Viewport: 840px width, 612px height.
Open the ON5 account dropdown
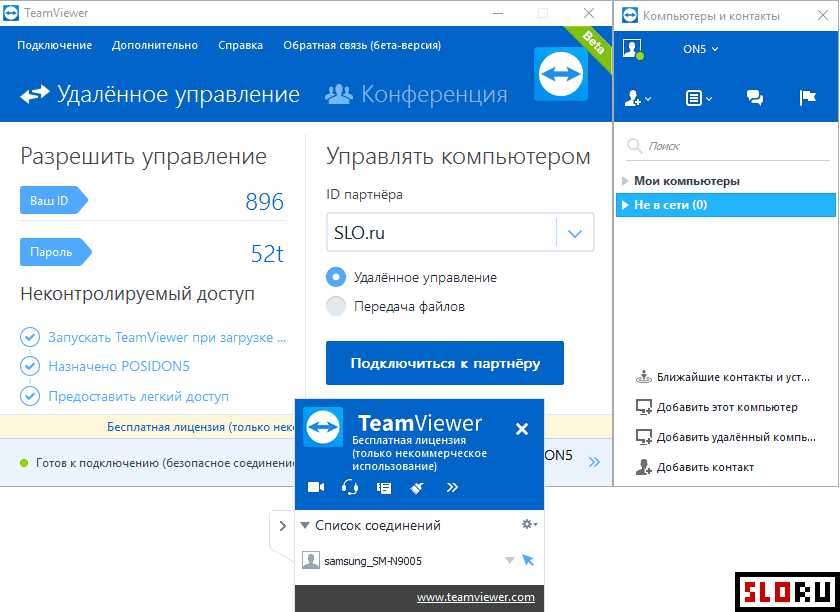701,49
